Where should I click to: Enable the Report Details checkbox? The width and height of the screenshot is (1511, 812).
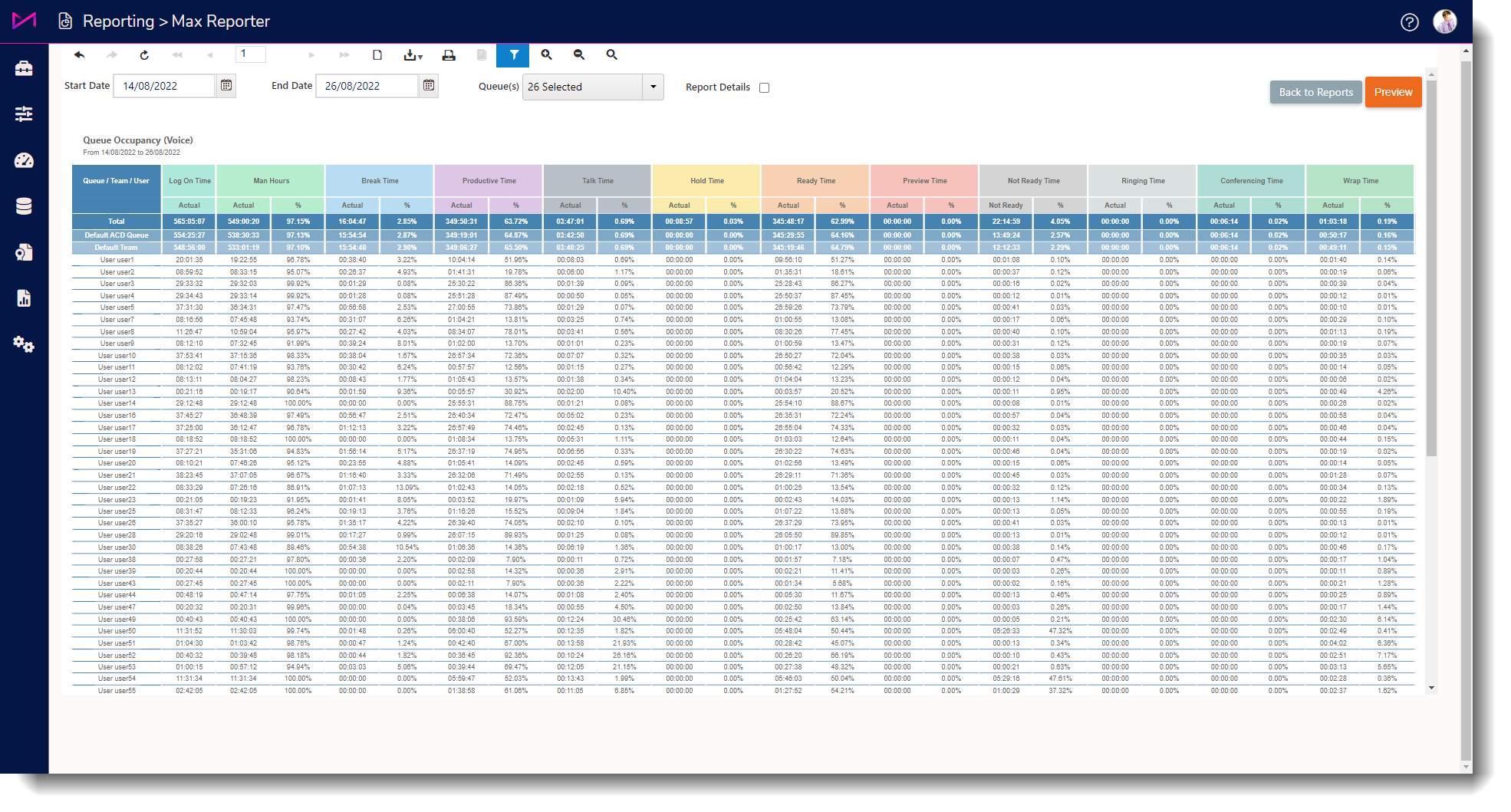click(x=764, y=87)
